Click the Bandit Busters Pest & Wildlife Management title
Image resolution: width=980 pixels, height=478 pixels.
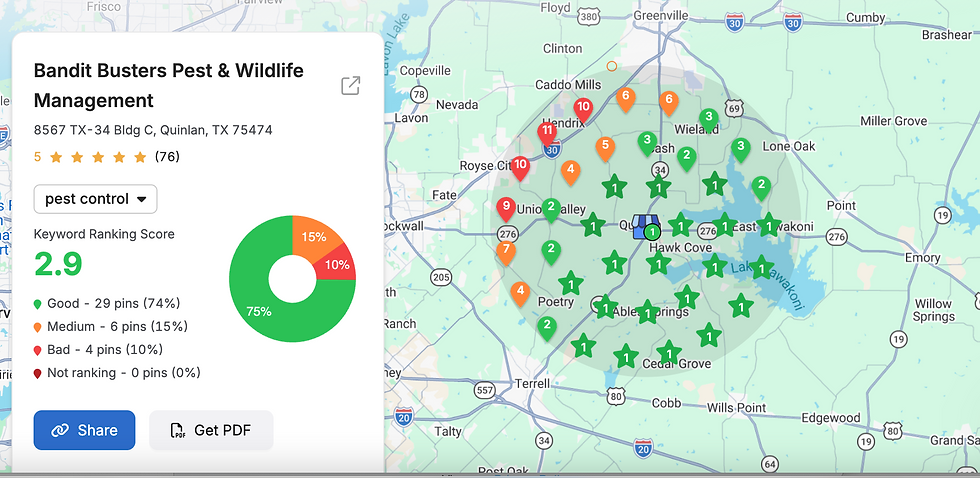(x=169, y=86)
